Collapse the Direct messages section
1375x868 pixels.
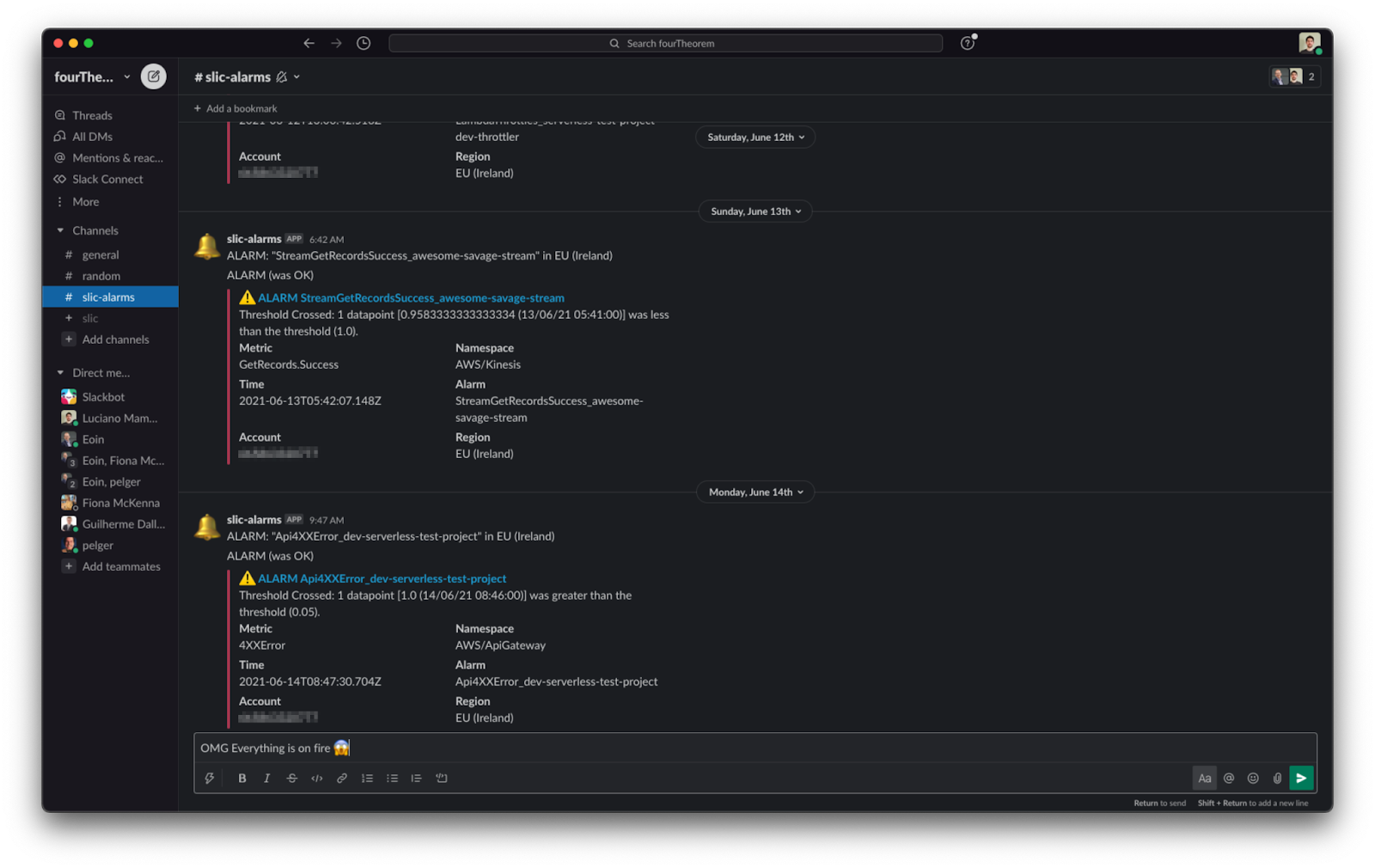pos(60,373)
